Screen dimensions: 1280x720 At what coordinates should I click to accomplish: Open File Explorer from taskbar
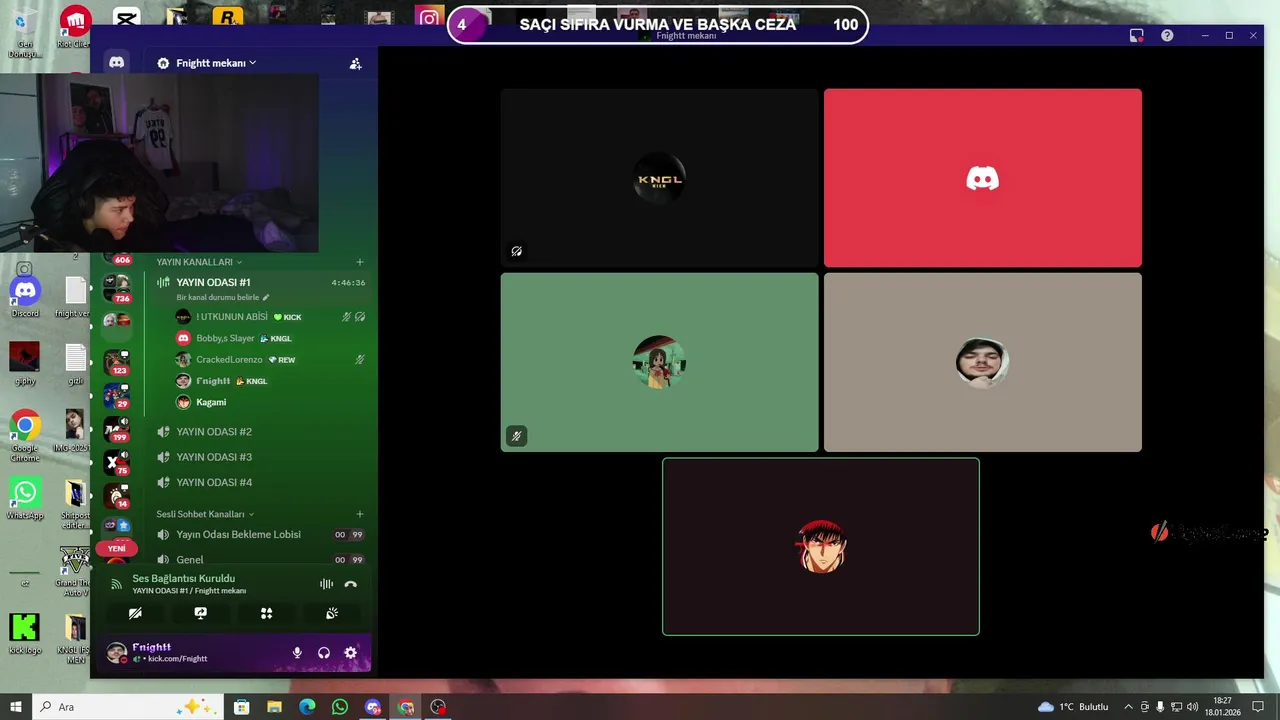tap(274, 707)
